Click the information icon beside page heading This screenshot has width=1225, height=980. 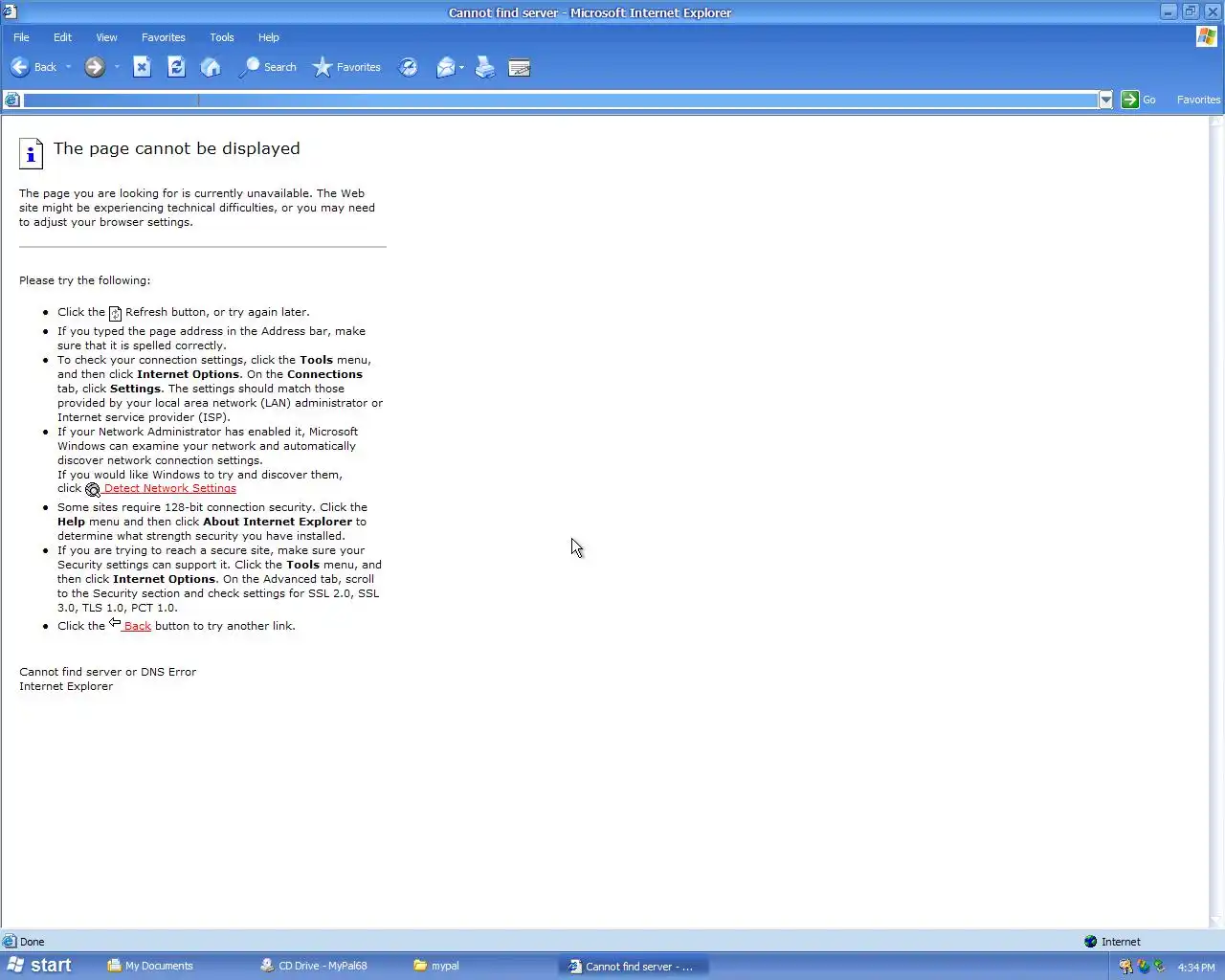(31, 153)
